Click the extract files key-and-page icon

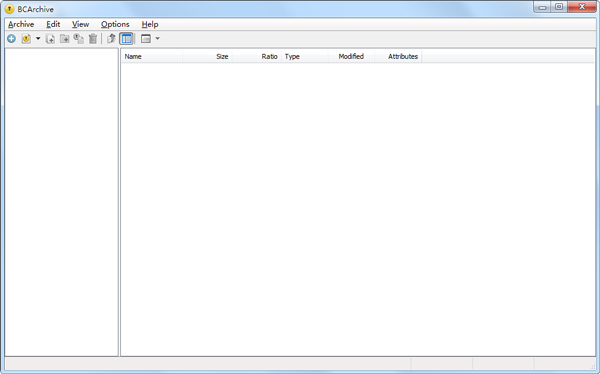pyautogui.click(x=78, y=39)
